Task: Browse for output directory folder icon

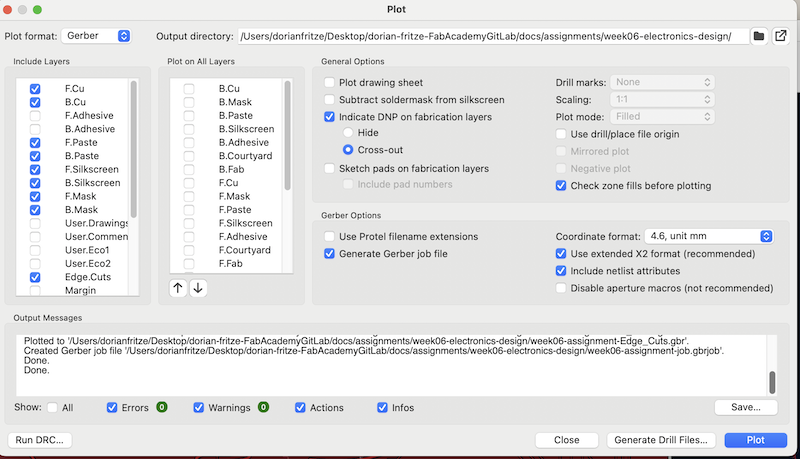Action: [x=759, y=36]
